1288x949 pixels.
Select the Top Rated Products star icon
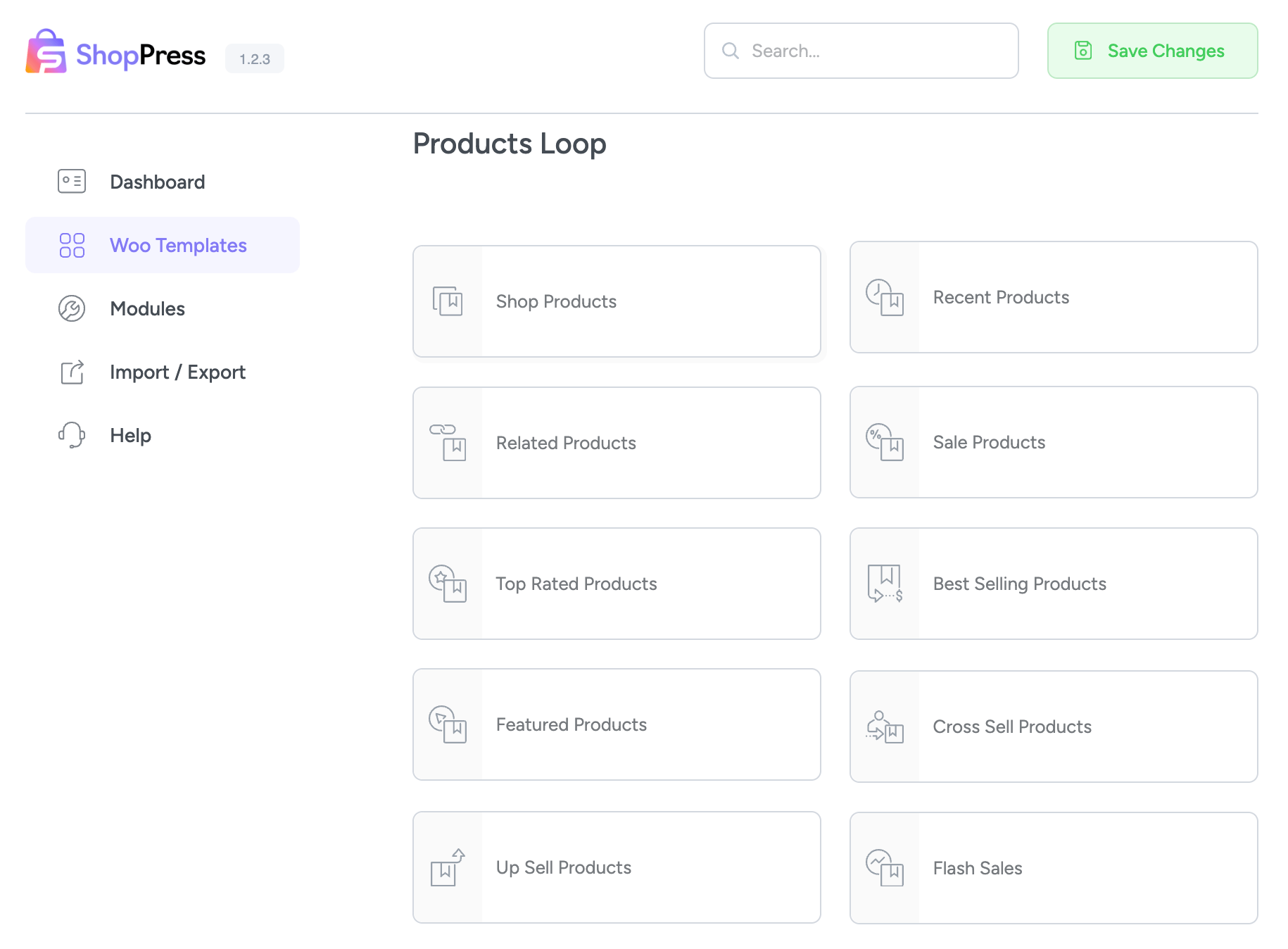448,584
